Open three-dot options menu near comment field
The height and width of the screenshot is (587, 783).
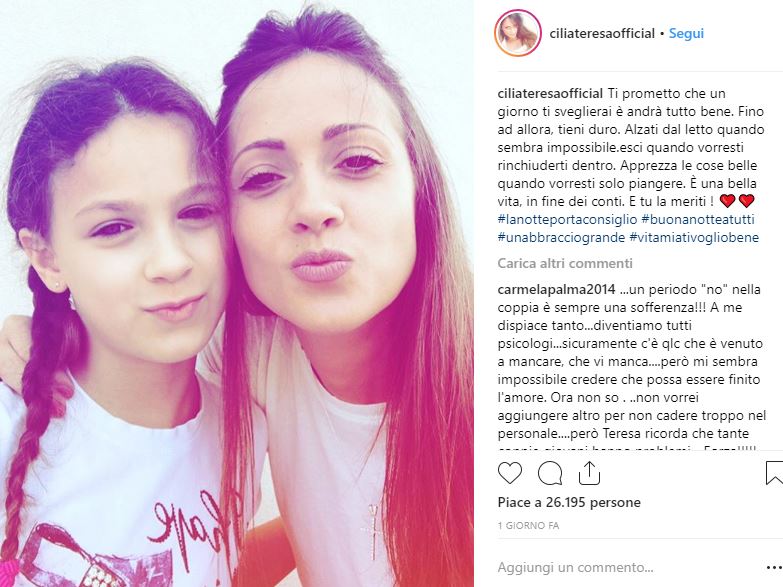click(x=775, y=568)
